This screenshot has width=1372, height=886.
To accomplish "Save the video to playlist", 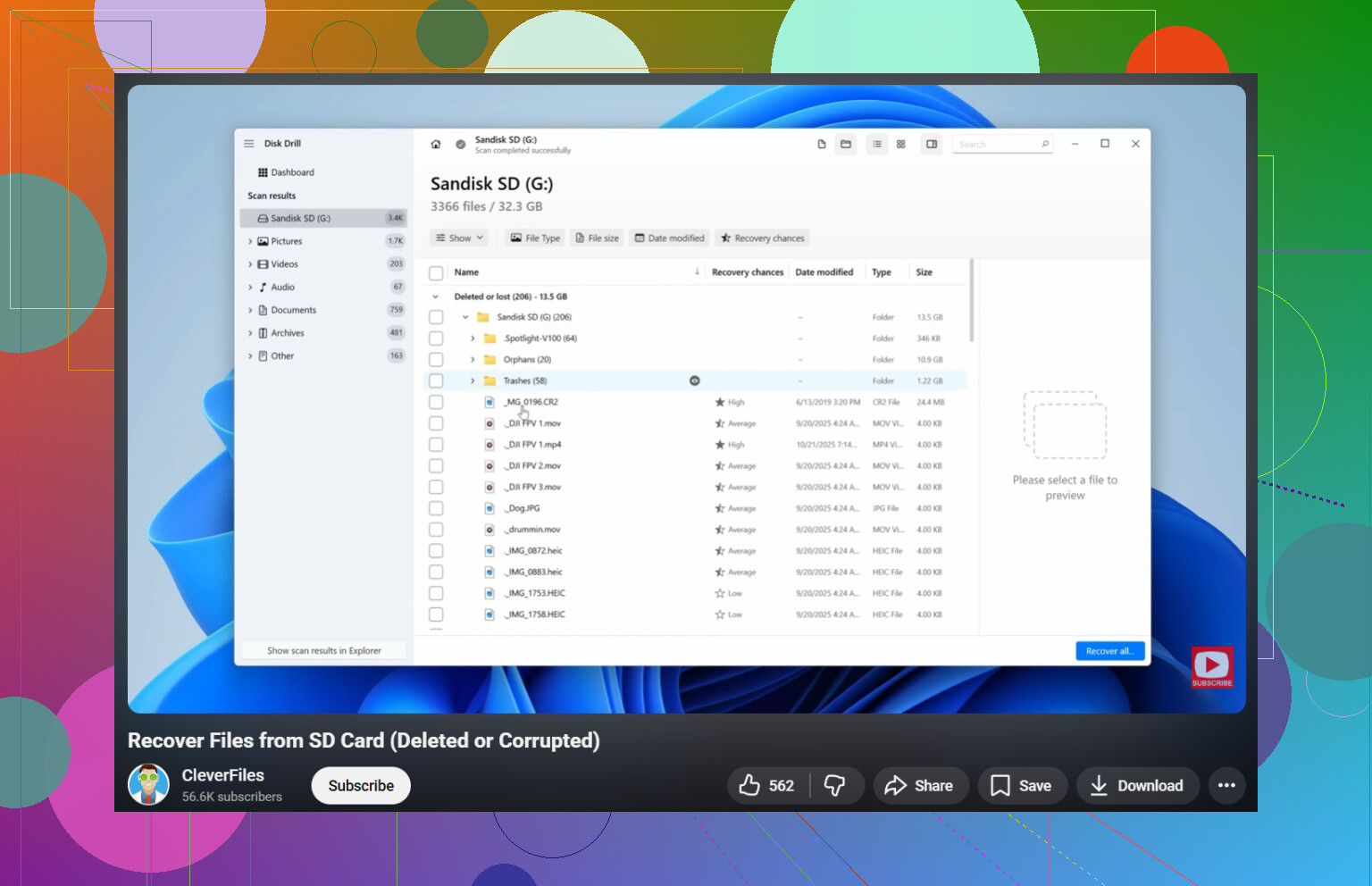I will tap(1022, 785).
